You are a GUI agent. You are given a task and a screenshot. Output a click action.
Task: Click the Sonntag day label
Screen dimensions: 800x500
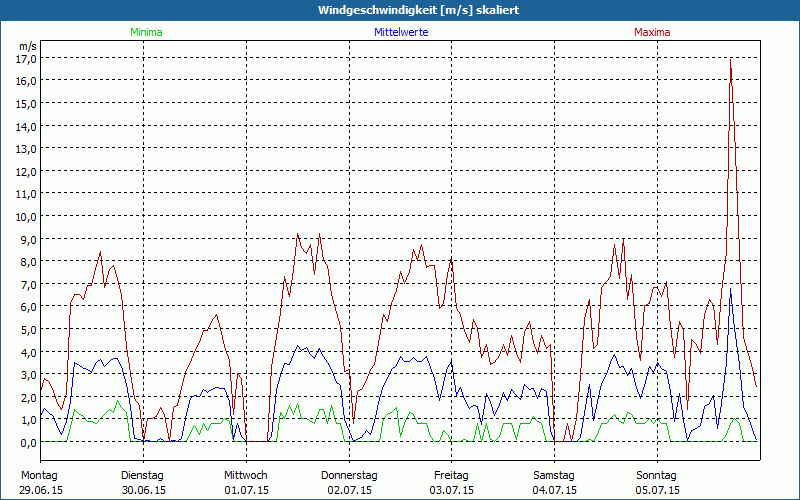[x=656, y=475]
